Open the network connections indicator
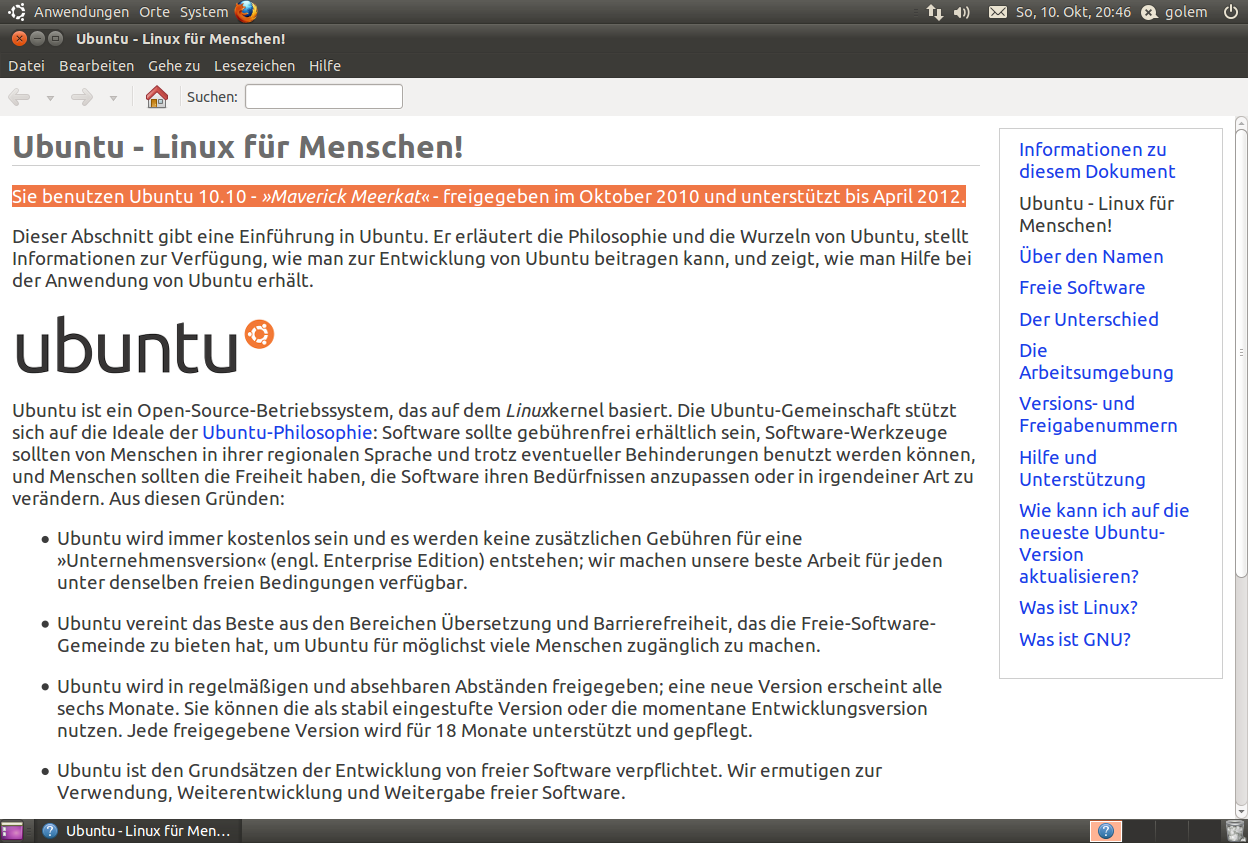Image resolution: width=1248 pixels, height=843 pixels. pyautogui.click(x=935, y=12)
